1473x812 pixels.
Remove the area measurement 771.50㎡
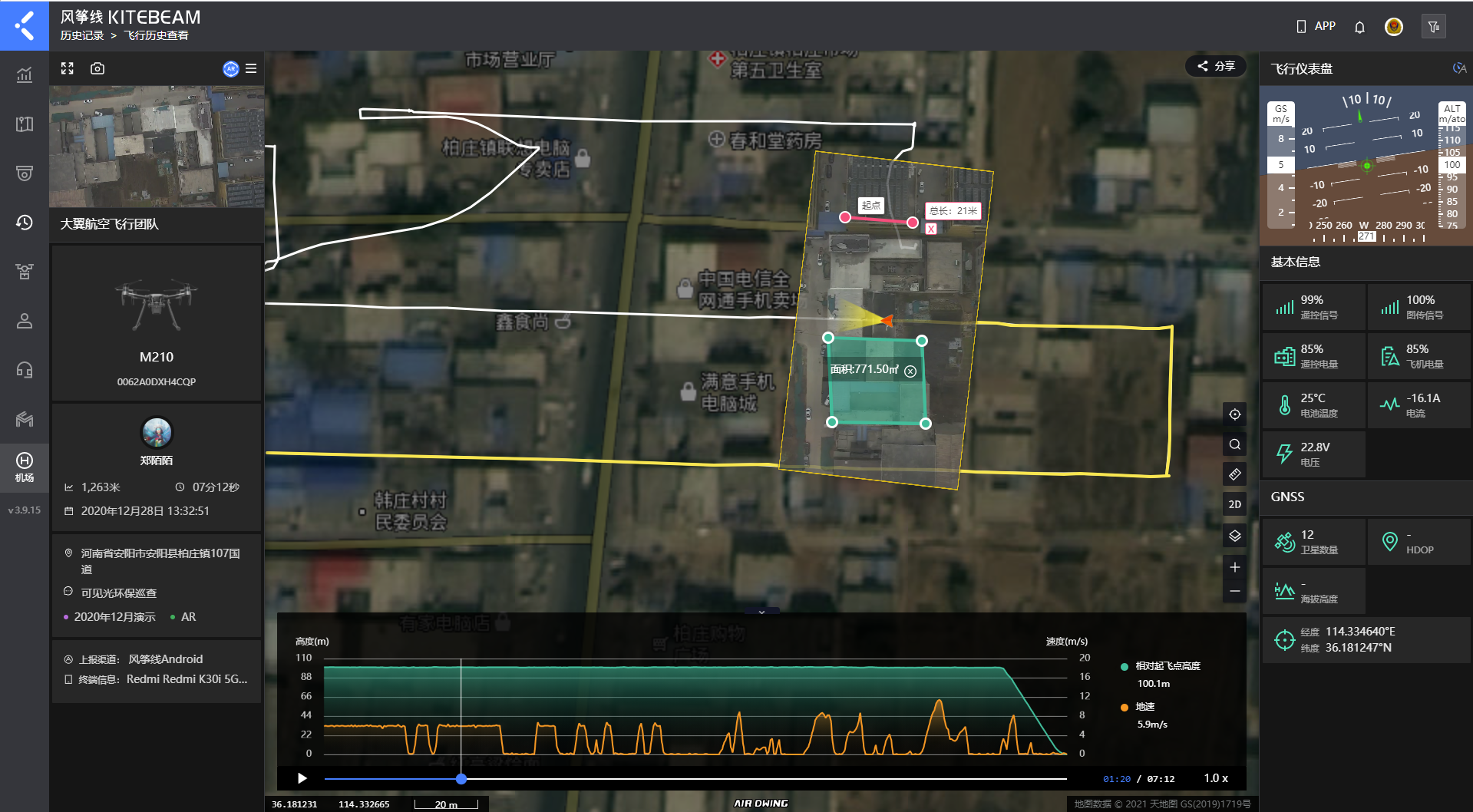[x=910, y=371]
